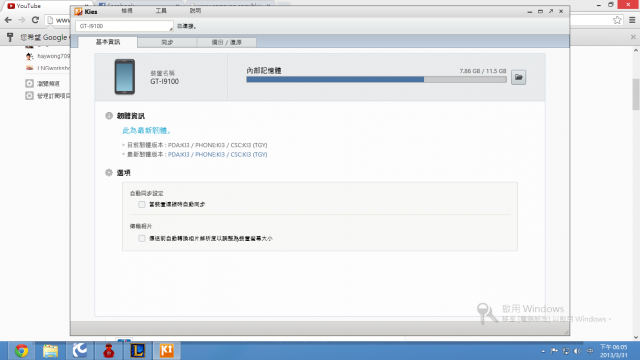Click the 7.86 GB / 11.5 GB storage text
The width and height of the screenshot is (640, 360).
click(483, 71)
